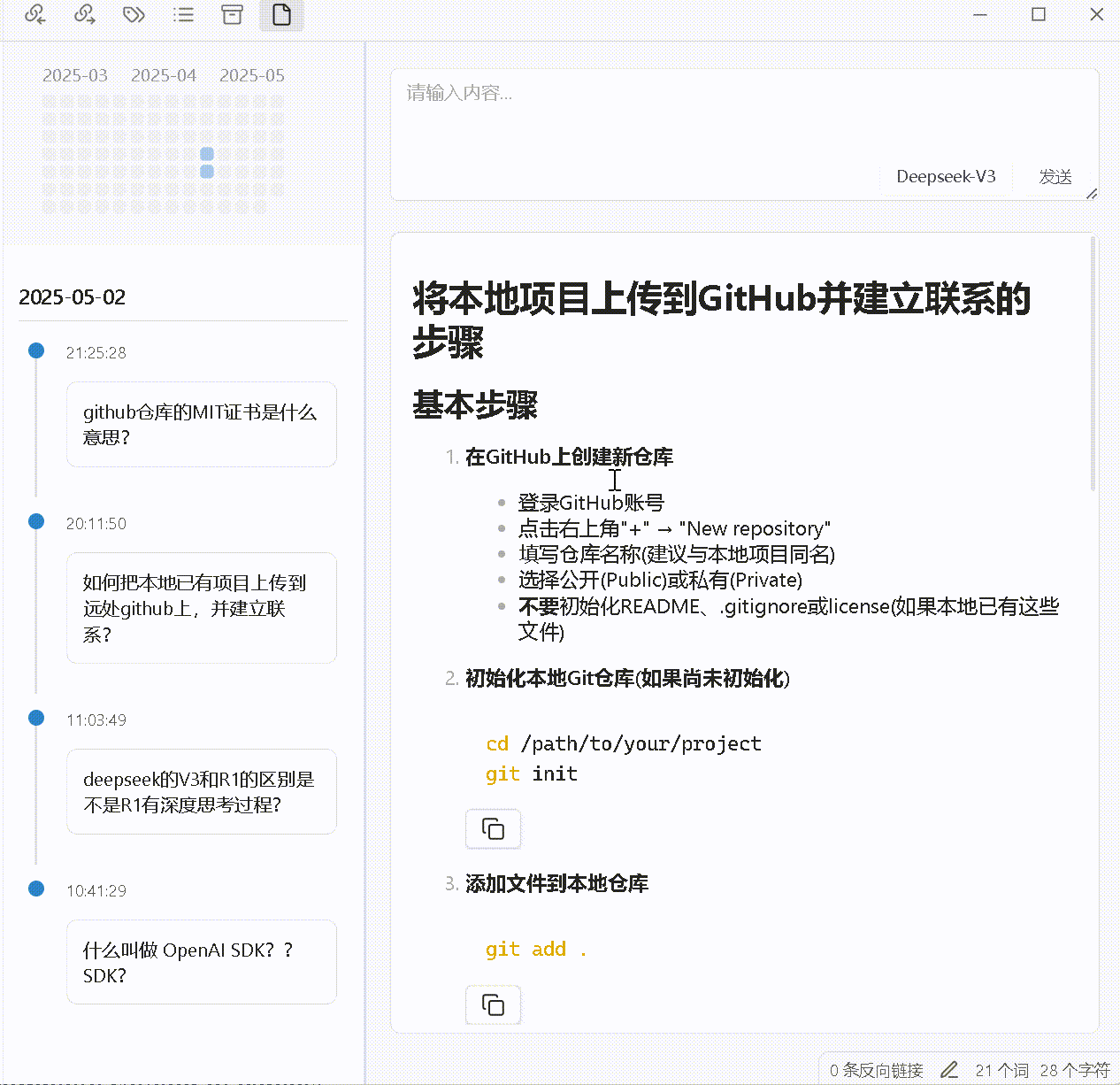This screenshot has width=1120, height=1085.
Task: Copy the 'git add .' code block
Action: click(493, 1005)
